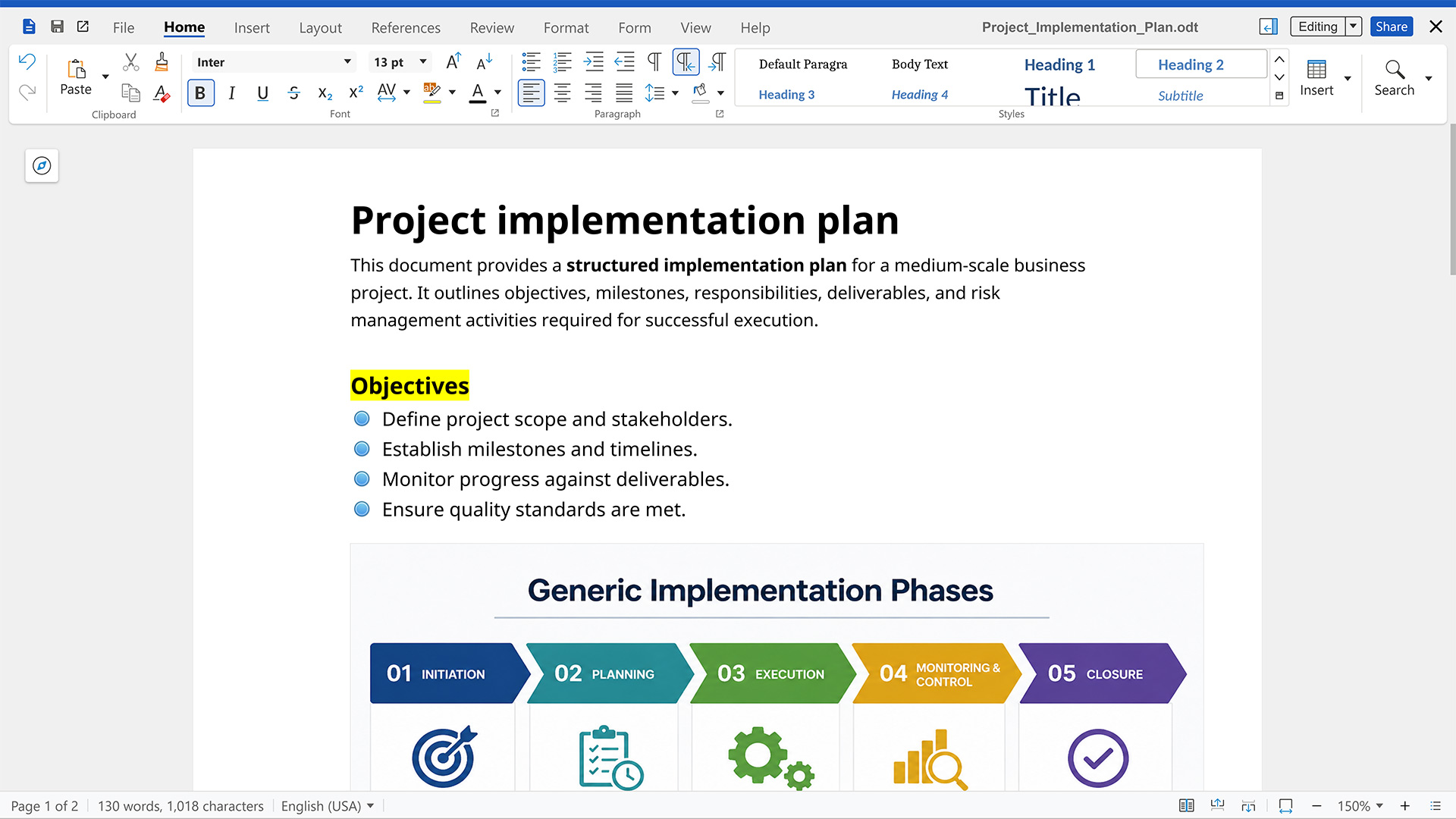This screenshot has height=819, width=1456.
Task: Toggle formatting marks paragraph button
Action: click(x=654, y=62)
